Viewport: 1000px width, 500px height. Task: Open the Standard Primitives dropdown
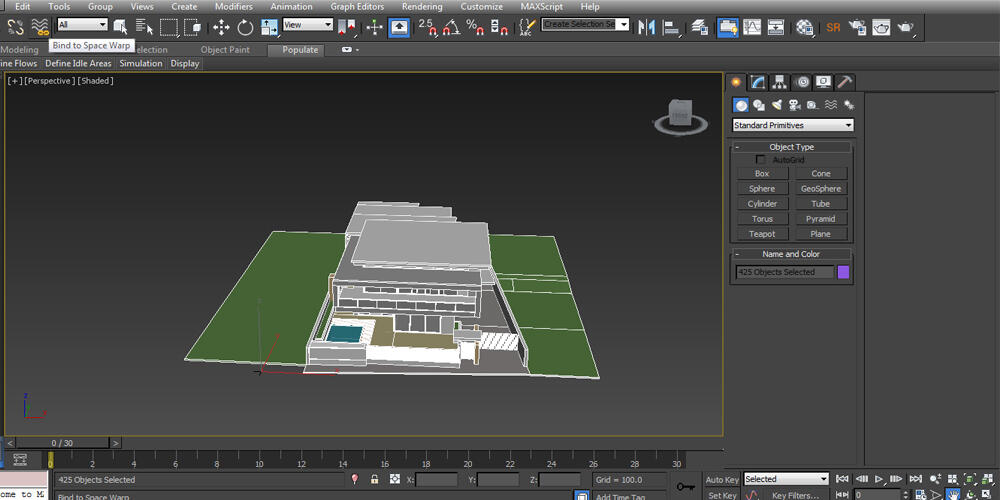click(x=793, y=125)
